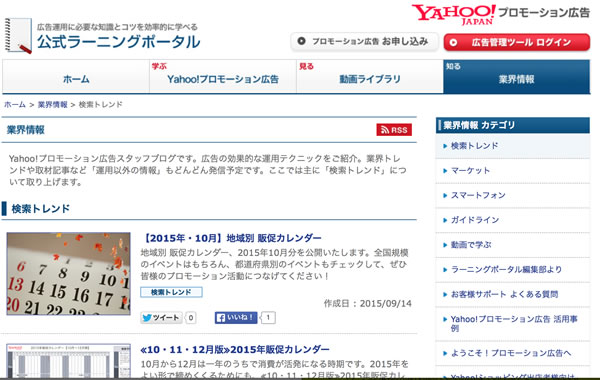Select Yahoo!プロモーション広告 活用事例 category
The width and height of the screenshot is (600, 380).
pyautogui.click(x=513, y=324)
